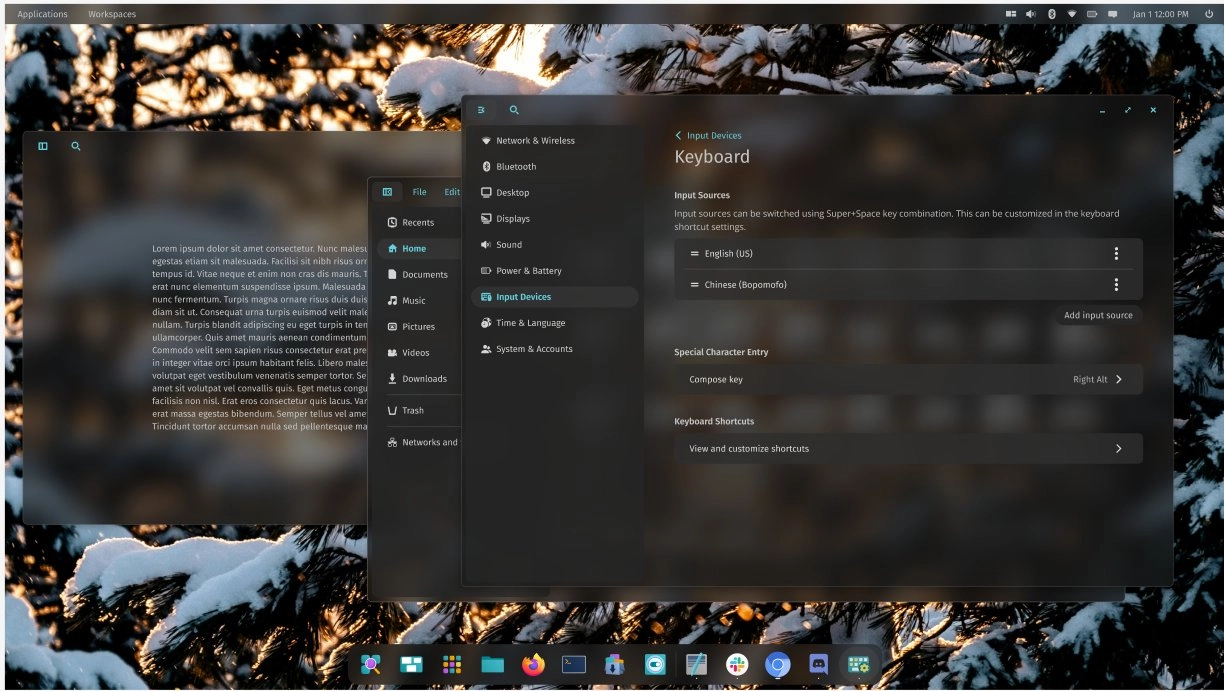The height and width of the screenshot is (691, 1224).
Task: Click the System & Accounts people icon
Action: click(486, 348)
